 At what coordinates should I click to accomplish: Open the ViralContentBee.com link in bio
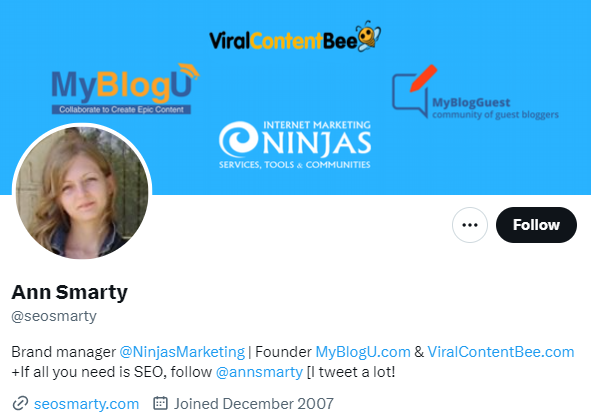pyautogui.click(x=501, y=352)
